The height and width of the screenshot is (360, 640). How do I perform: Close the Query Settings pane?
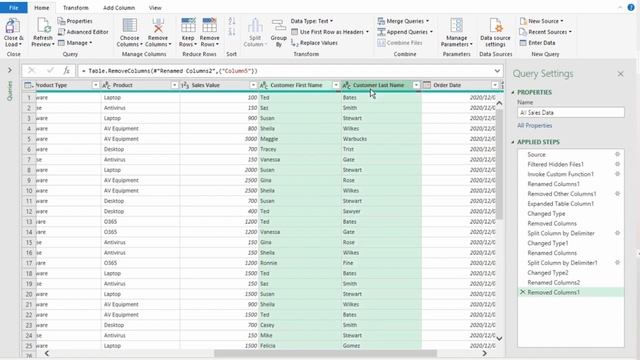coord(620,74)
